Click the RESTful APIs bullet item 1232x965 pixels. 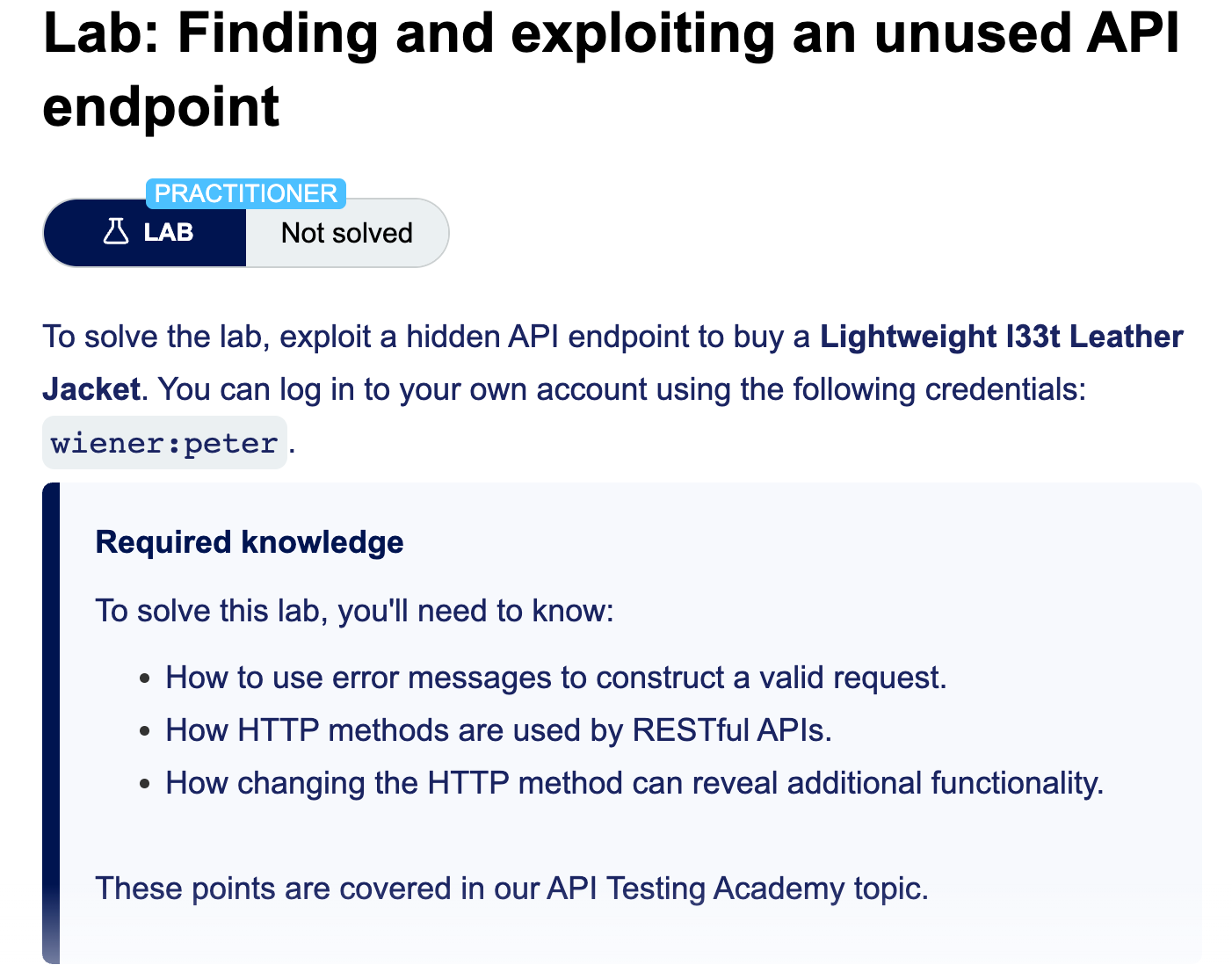(x=498, y=730)
